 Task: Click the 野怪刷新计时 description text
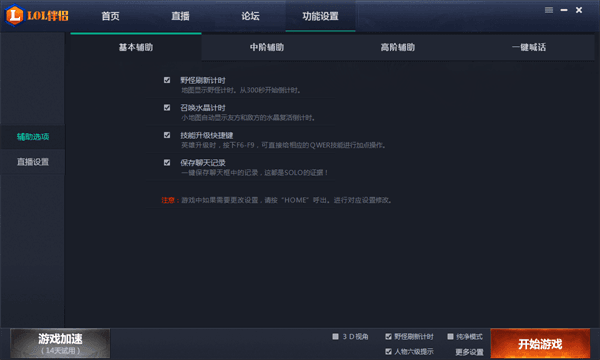coord(241,90)
